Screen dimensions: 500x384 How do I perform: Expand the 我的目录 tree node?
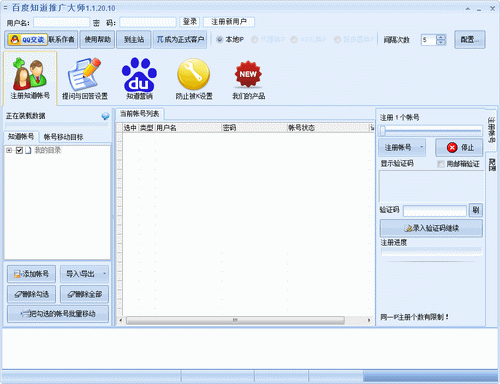(9, 150)
